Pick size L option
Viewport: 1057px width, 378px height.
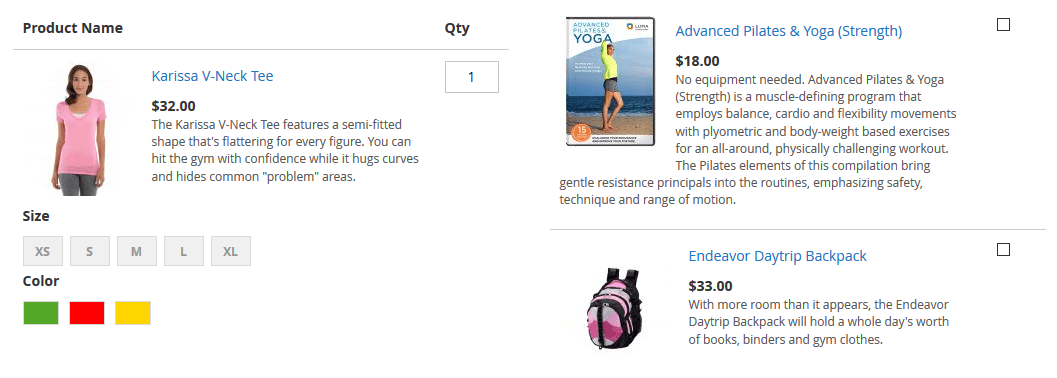pos(183,251)
